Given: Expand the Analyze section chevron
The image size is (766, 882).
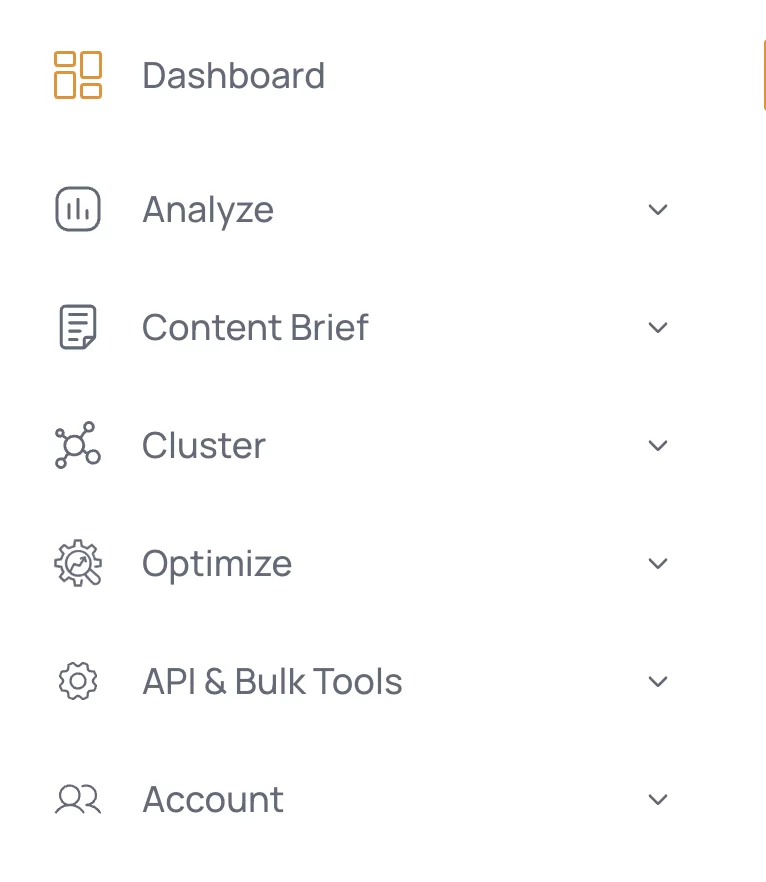Looking at the screenshot, I should click(x=657, y=209).
